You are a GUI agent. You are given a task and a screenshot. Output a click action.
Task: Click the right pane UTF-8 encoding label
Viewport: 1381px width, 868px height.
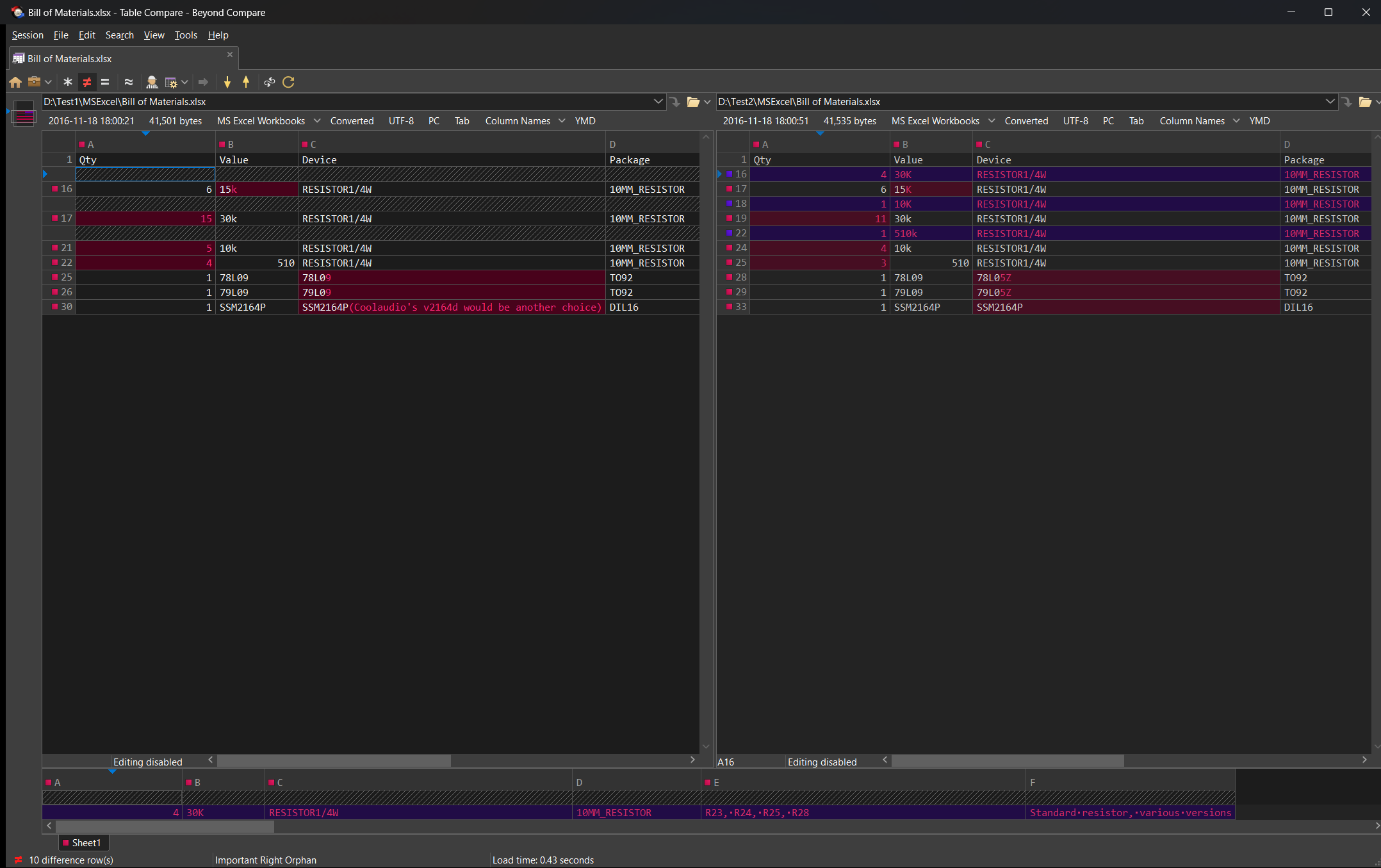1075,120
